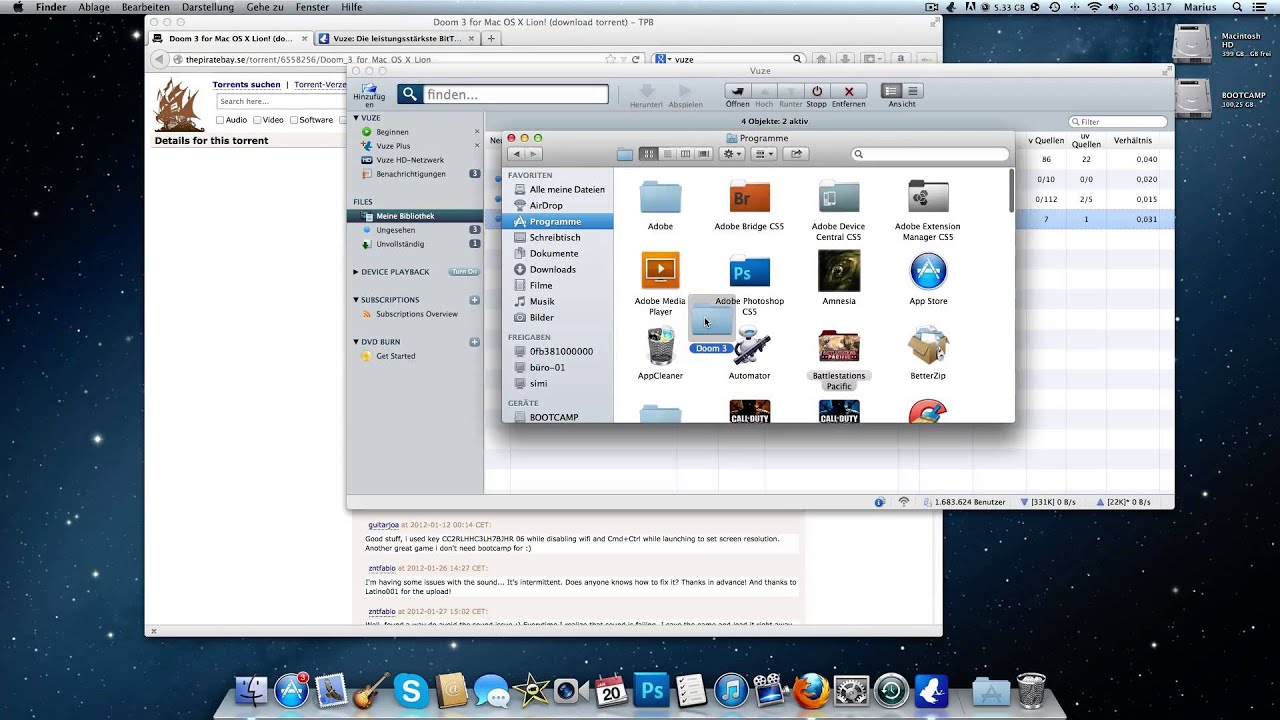Collapse SUBSCRIPTIONS section in Vuze
The image size is (1280, 720).
355,300
